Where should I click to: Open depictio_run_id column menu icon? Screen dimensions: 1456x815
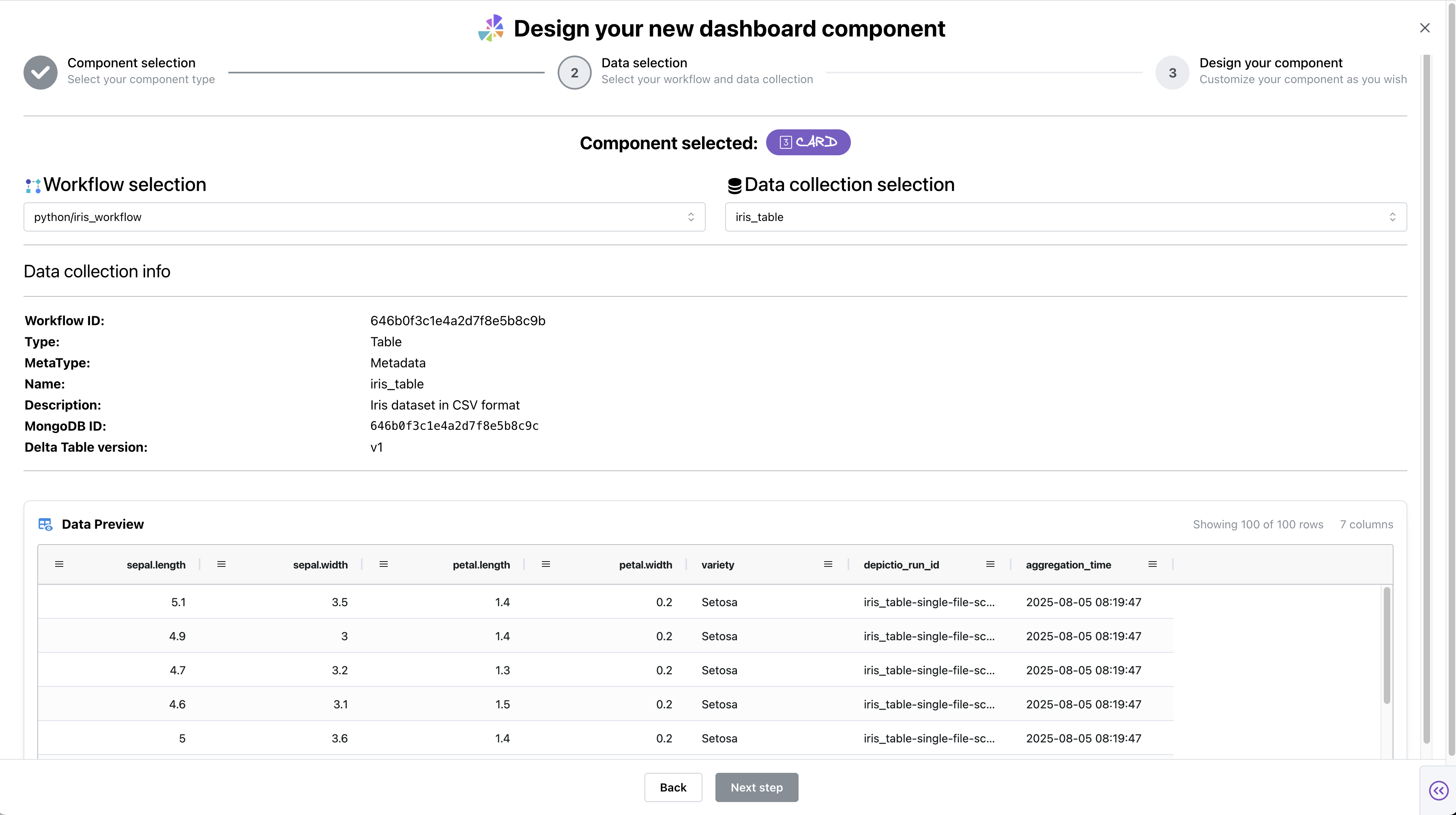pos(990,564)
